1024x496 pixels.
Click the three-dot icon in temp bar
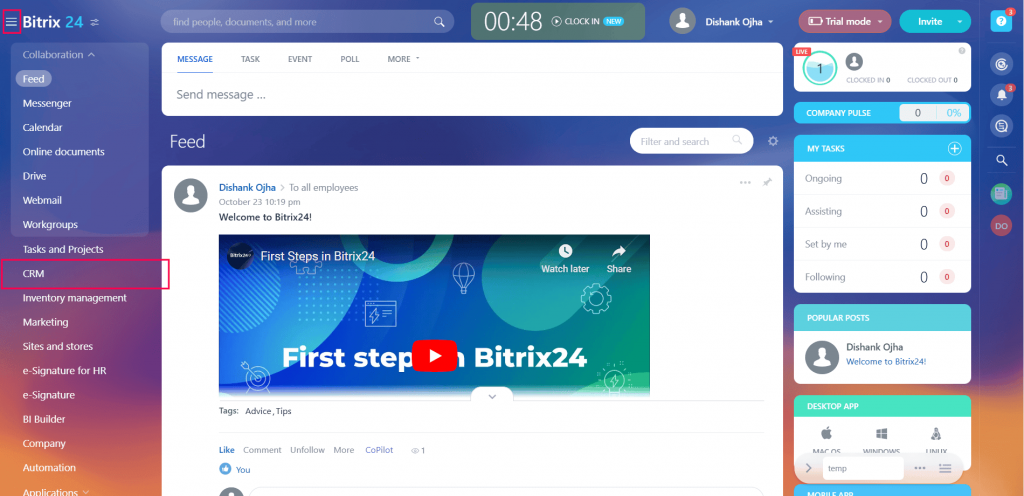point(920,468)
